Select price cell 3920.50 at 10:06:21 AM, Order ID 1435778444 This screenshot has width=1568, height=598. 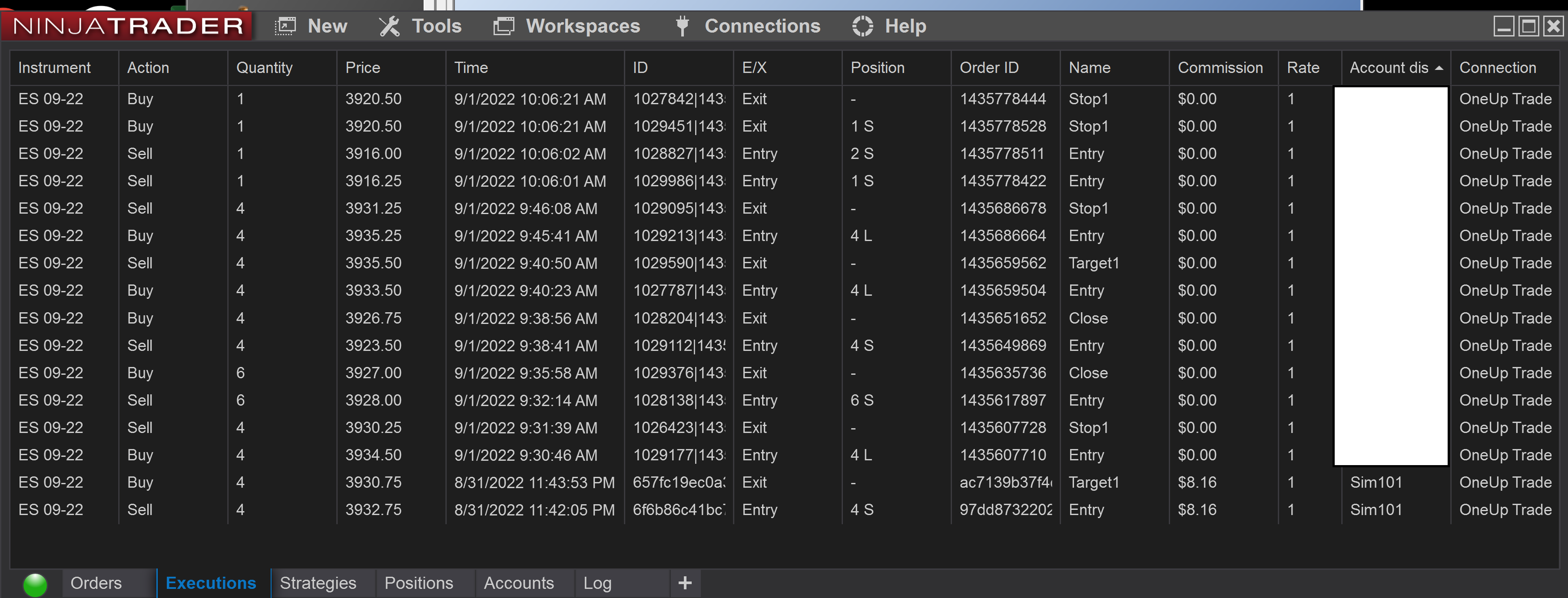point(373,99)
